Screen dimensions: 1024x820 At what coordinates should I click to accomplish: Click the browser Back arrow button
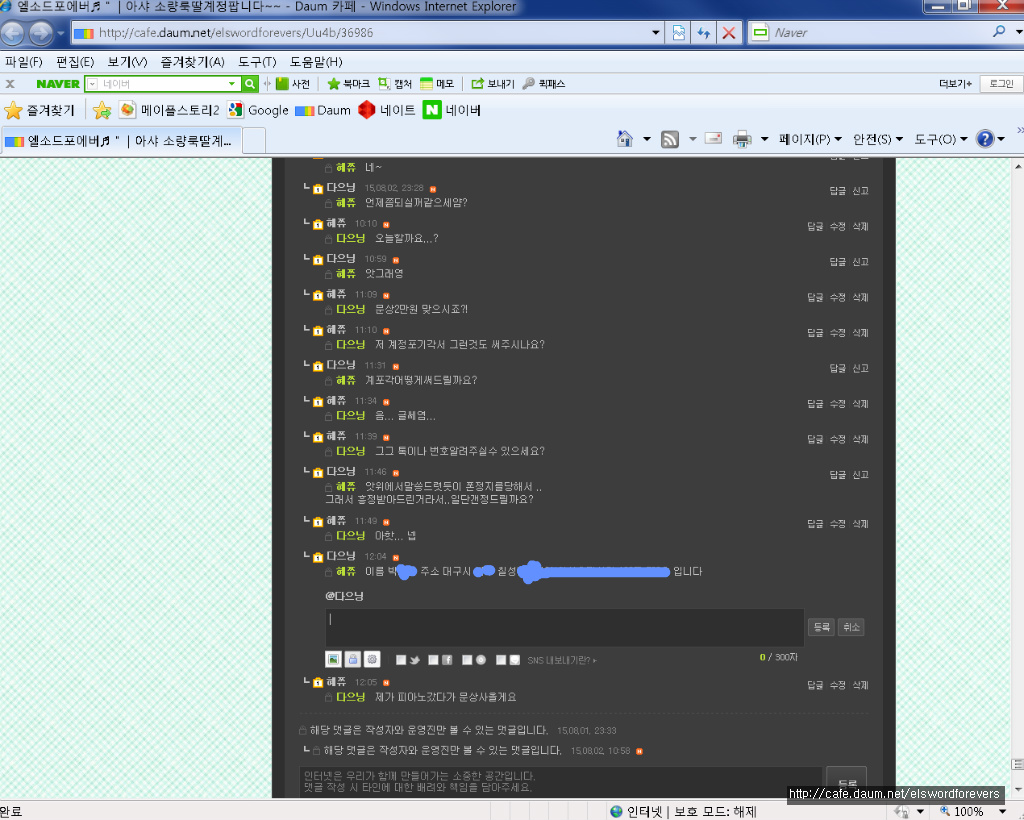12,33
